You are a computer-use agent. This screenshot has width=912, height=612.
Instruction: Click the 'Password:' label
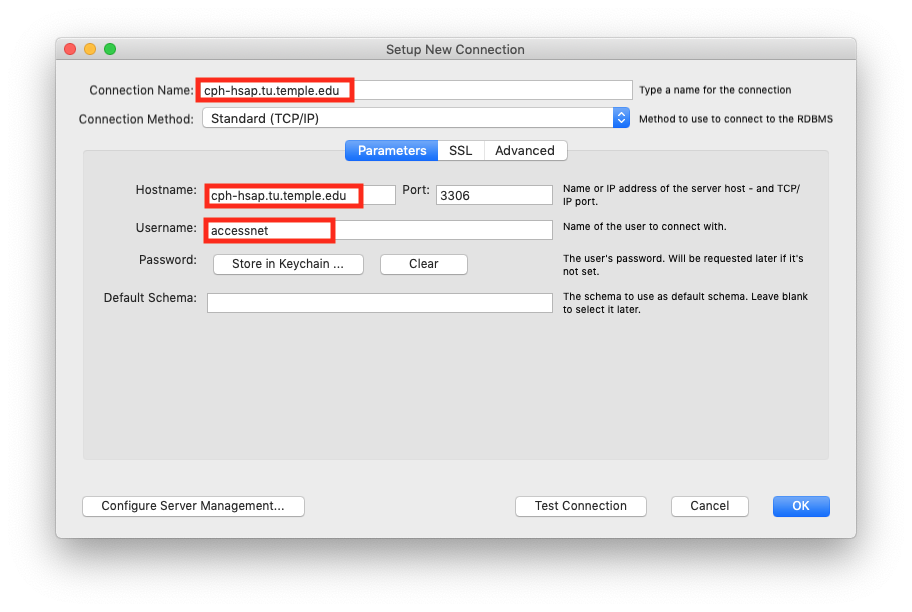[x=168, y=260]
